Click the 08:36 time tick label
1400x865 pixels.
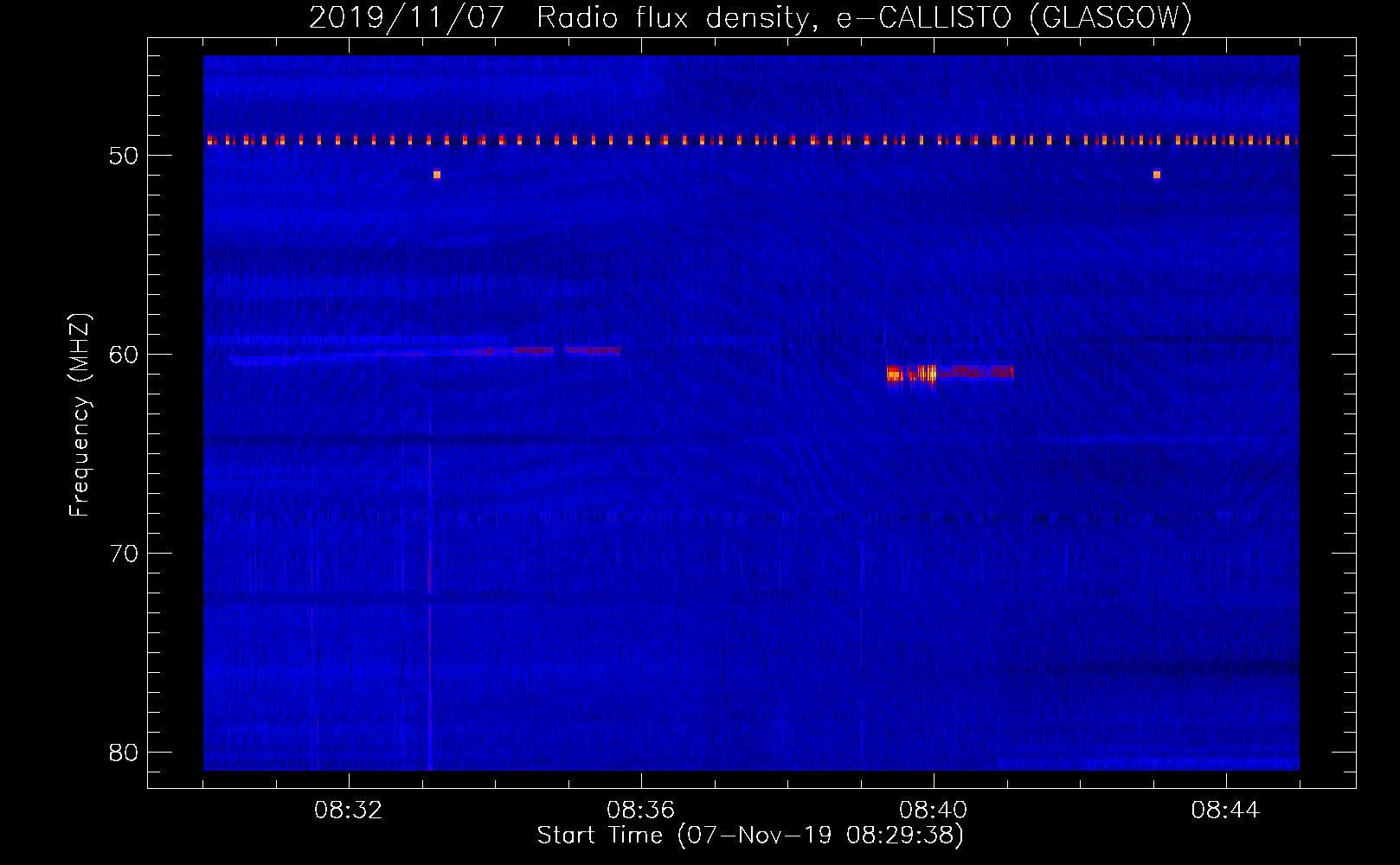click(x=641, y=811)
